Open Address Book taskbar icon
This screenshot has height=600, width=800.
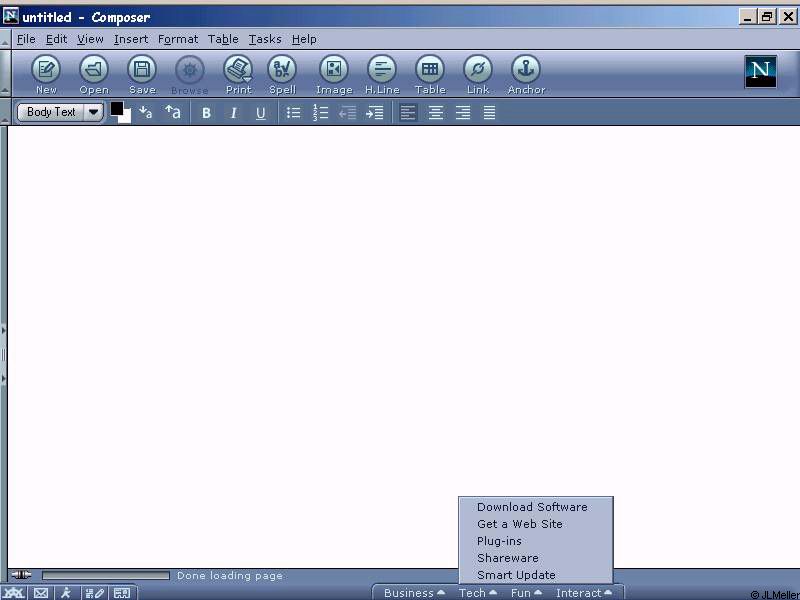[122, 593]
